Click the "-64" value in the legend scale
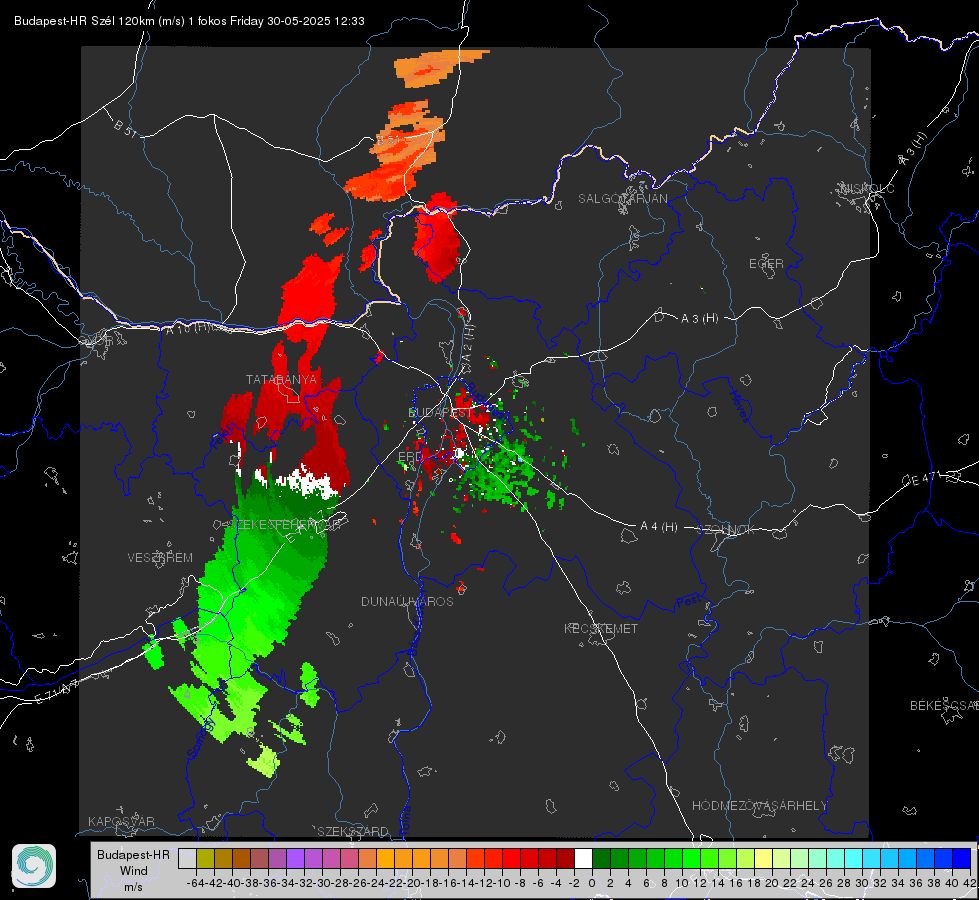The height and width of the screenshot is (900, 979). [195, 883]
